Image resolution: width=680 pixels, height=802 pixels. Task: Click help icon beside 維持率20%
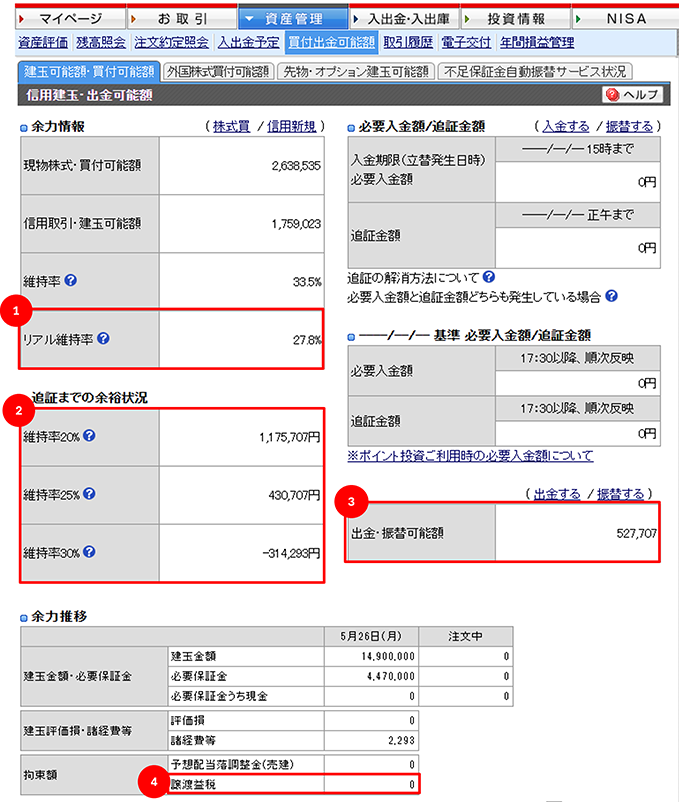pos(89,436)
